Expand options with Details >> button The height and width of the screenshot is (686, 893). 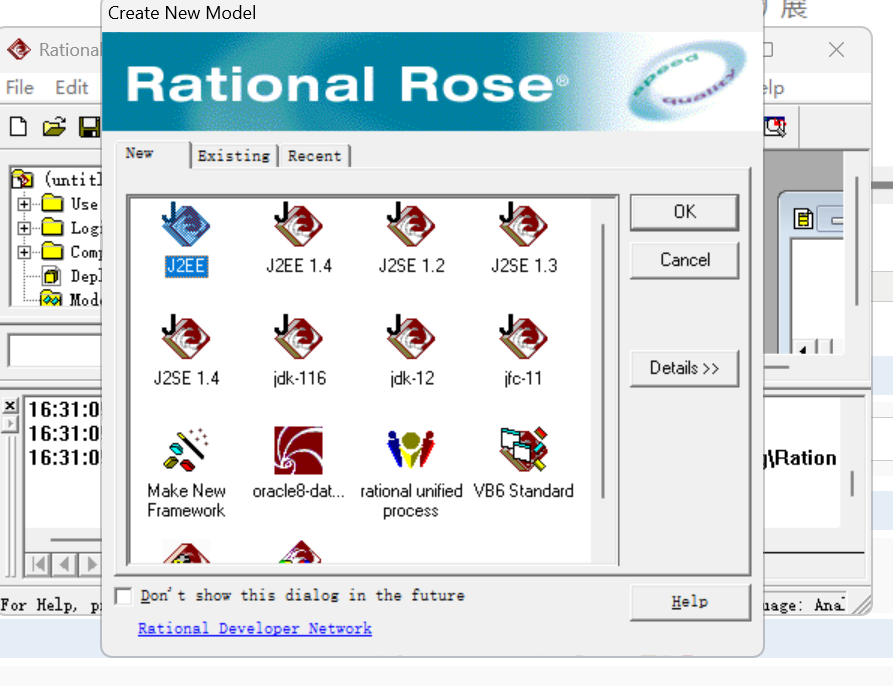tap(685, 368)
